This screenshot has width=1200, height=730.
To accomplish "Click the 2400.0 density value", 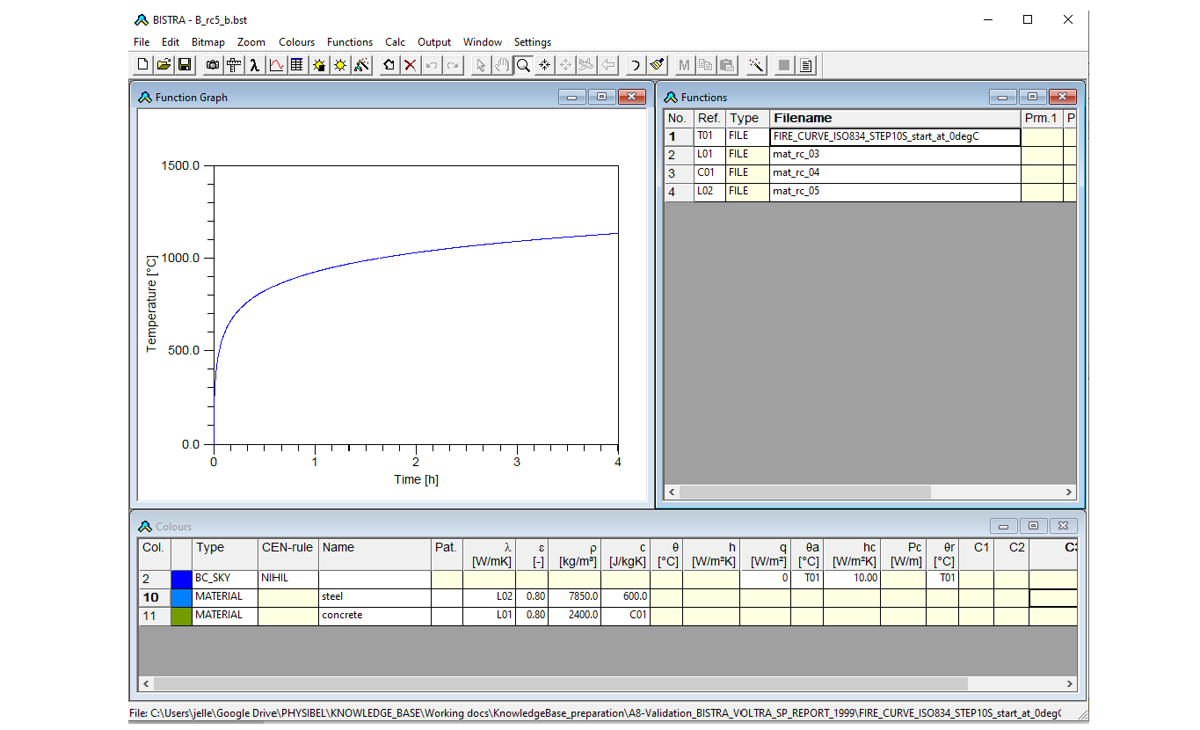I will [x=576, y=616].
